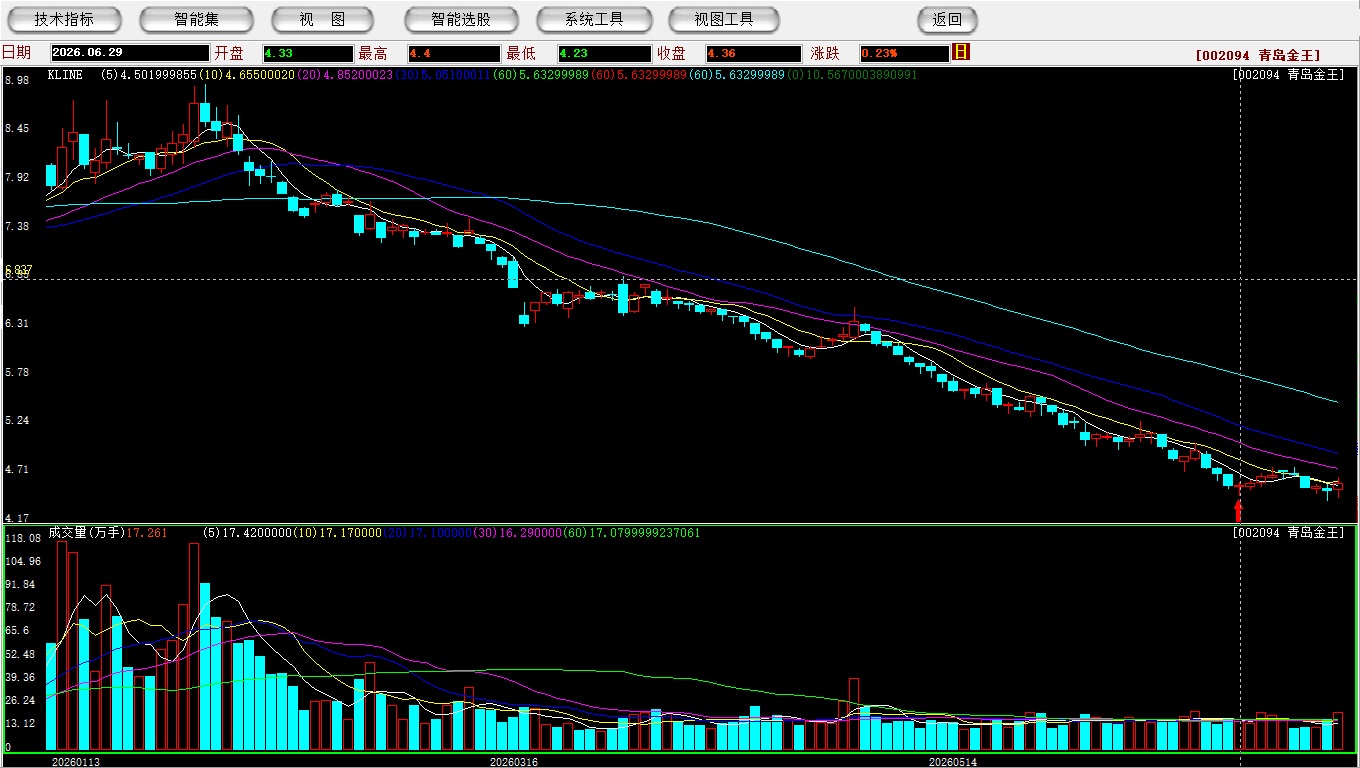Click the 8.98 price axis label
The width and height of the screenshot is (1360, 768).
(16, 80)
